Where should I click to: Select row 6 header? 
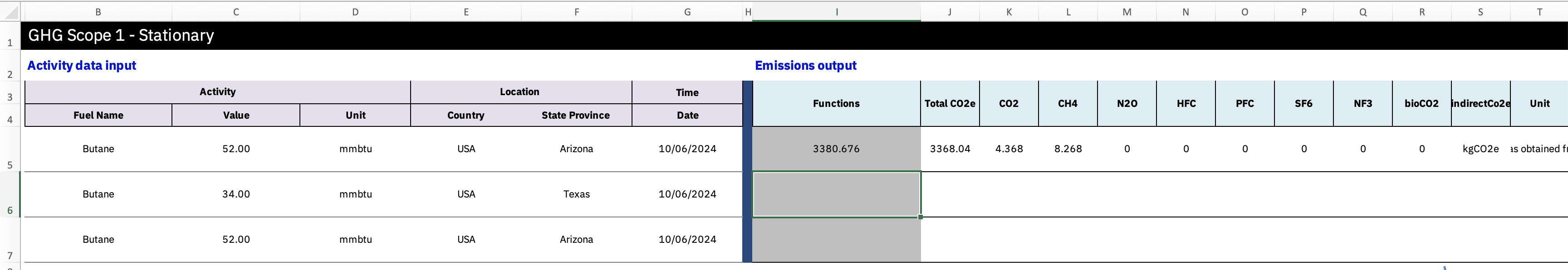tap(10, 195)
